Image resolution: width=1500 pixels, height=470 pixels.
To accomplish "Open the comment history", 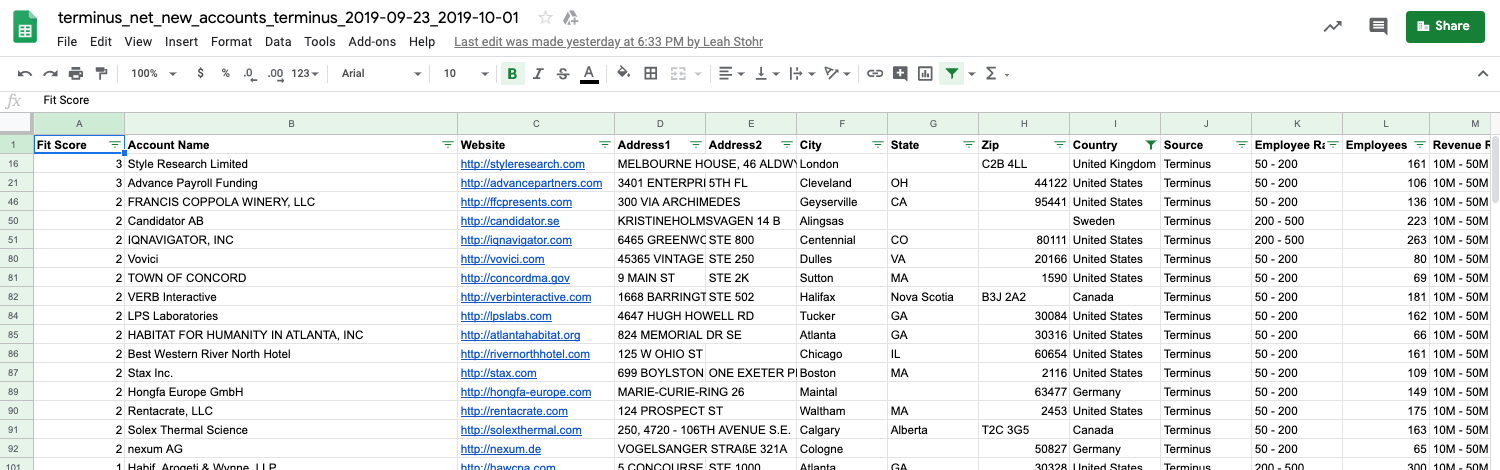I will (1378, 26).
